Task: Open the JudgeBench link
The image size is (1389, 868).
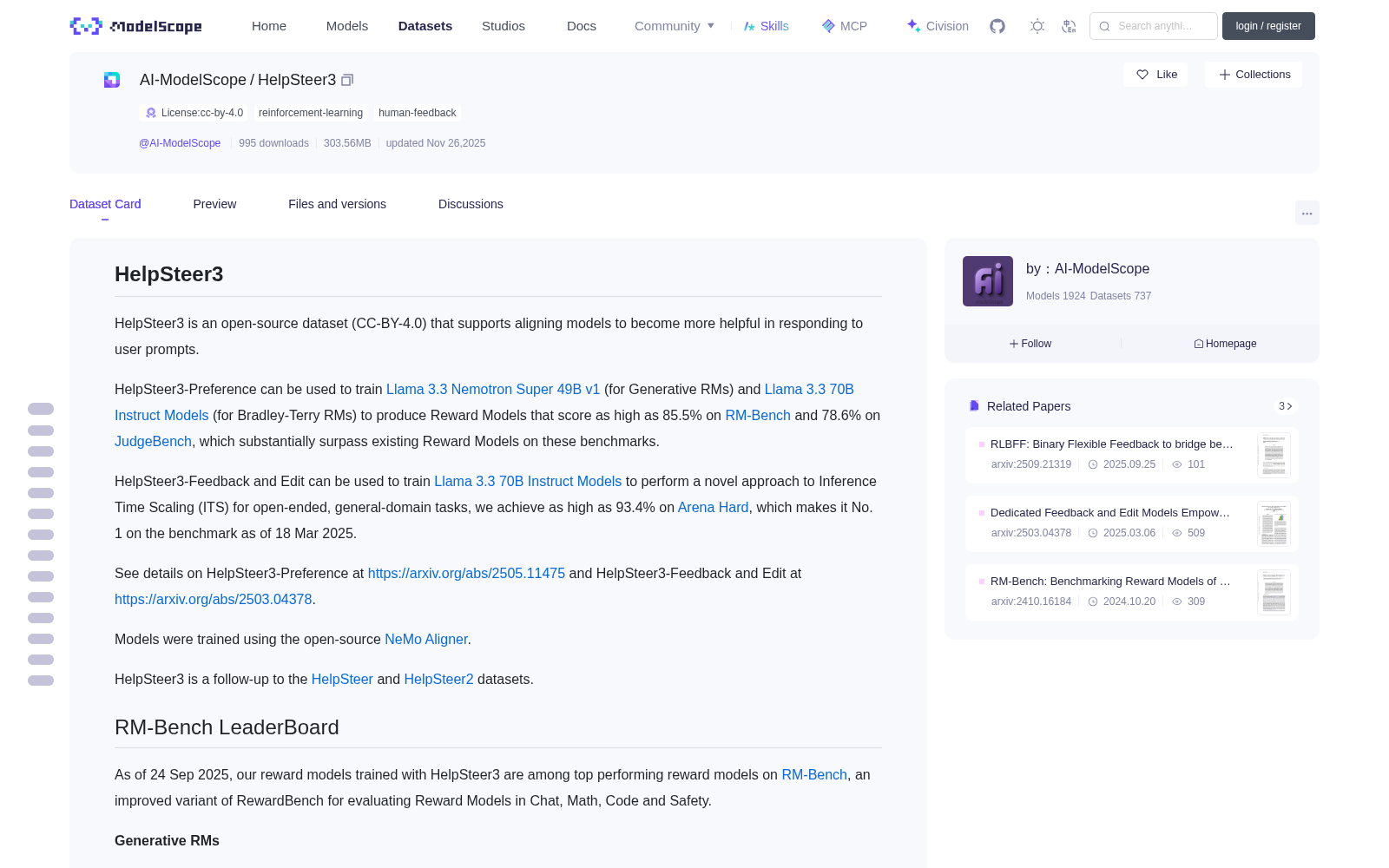Action: point(153,441)
